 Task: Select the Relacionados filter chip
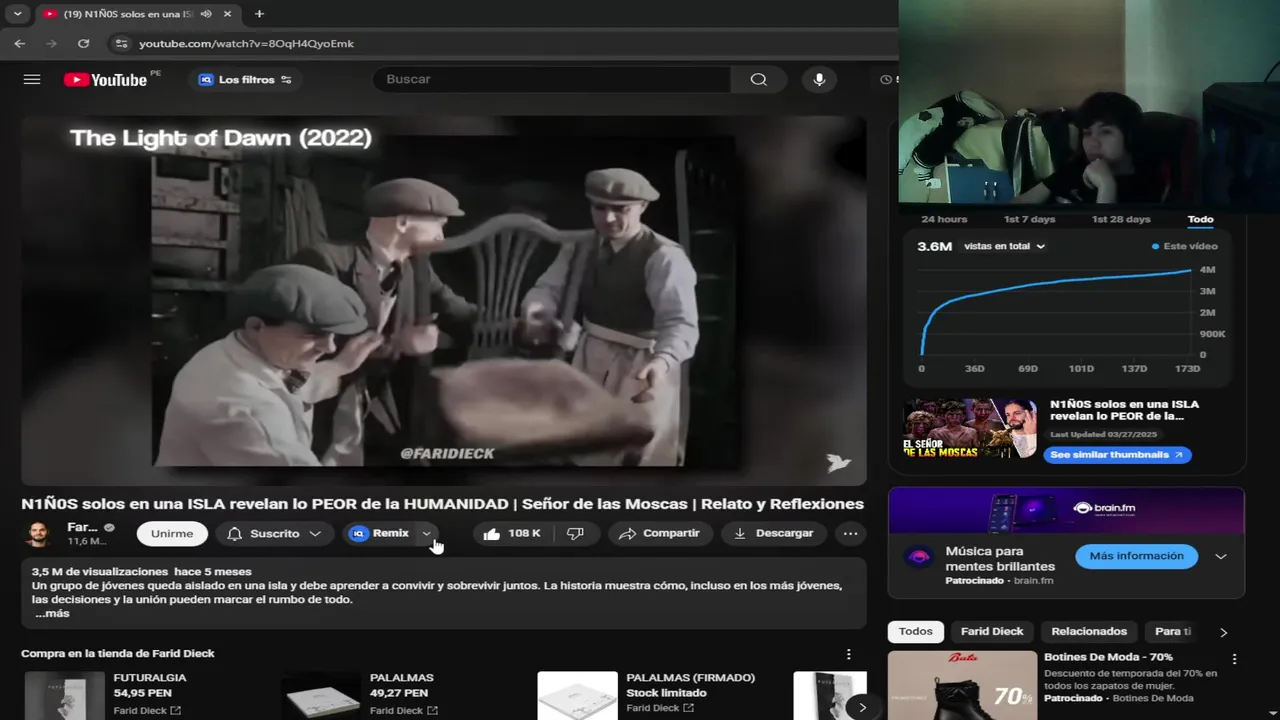(1089, 631)
